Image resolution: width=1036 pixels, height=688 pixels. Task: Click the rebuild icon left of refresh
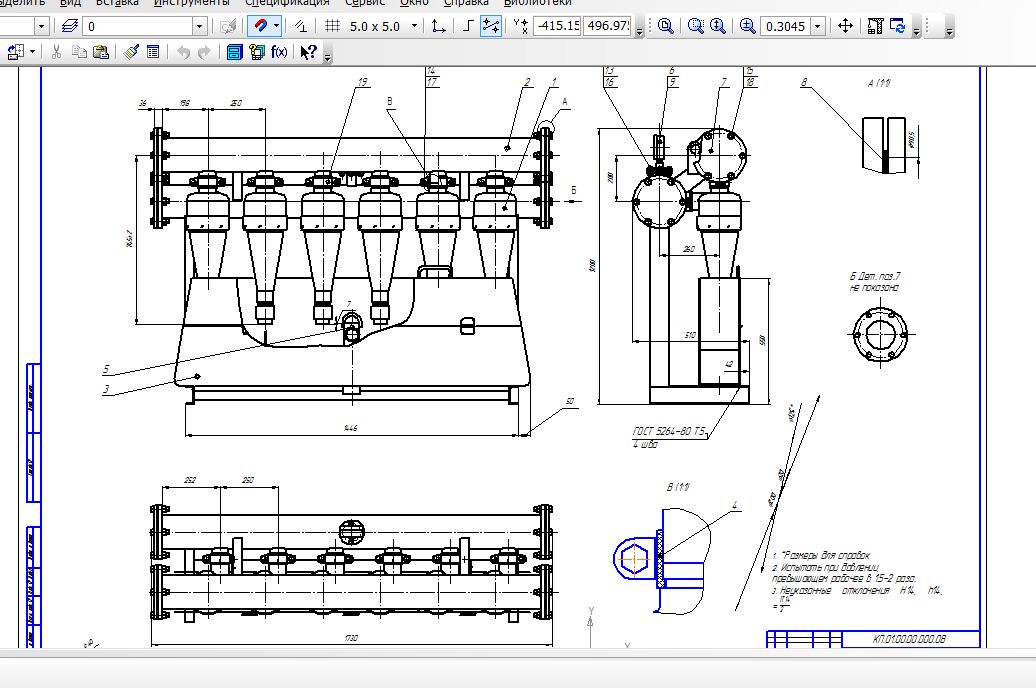click(x=875, y=26)
